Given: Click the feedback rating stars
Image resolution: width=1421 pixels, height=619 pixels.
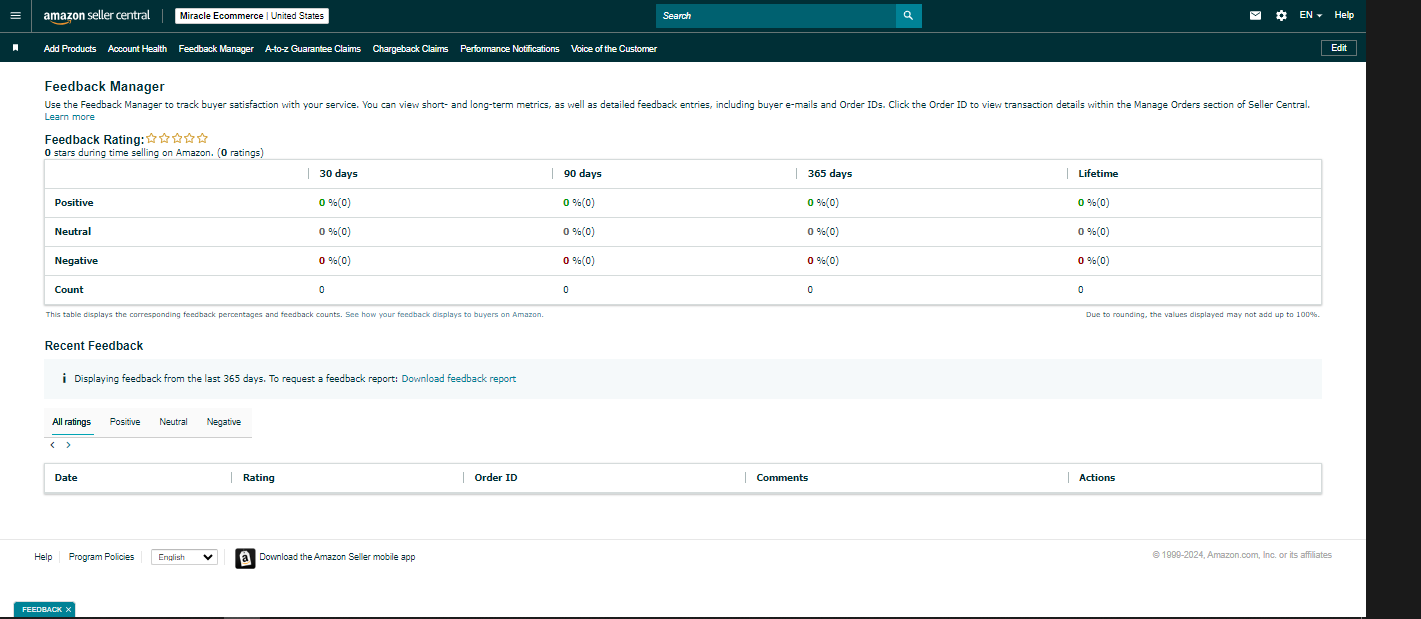Looking at the screenshot, I should pos(177,139).
